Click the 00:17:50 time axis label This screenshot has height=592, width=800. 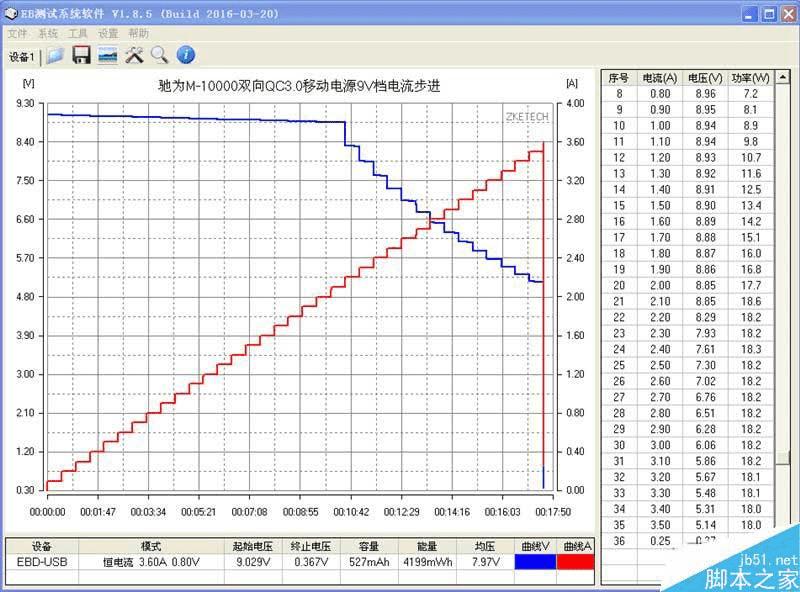pos(553,512)
